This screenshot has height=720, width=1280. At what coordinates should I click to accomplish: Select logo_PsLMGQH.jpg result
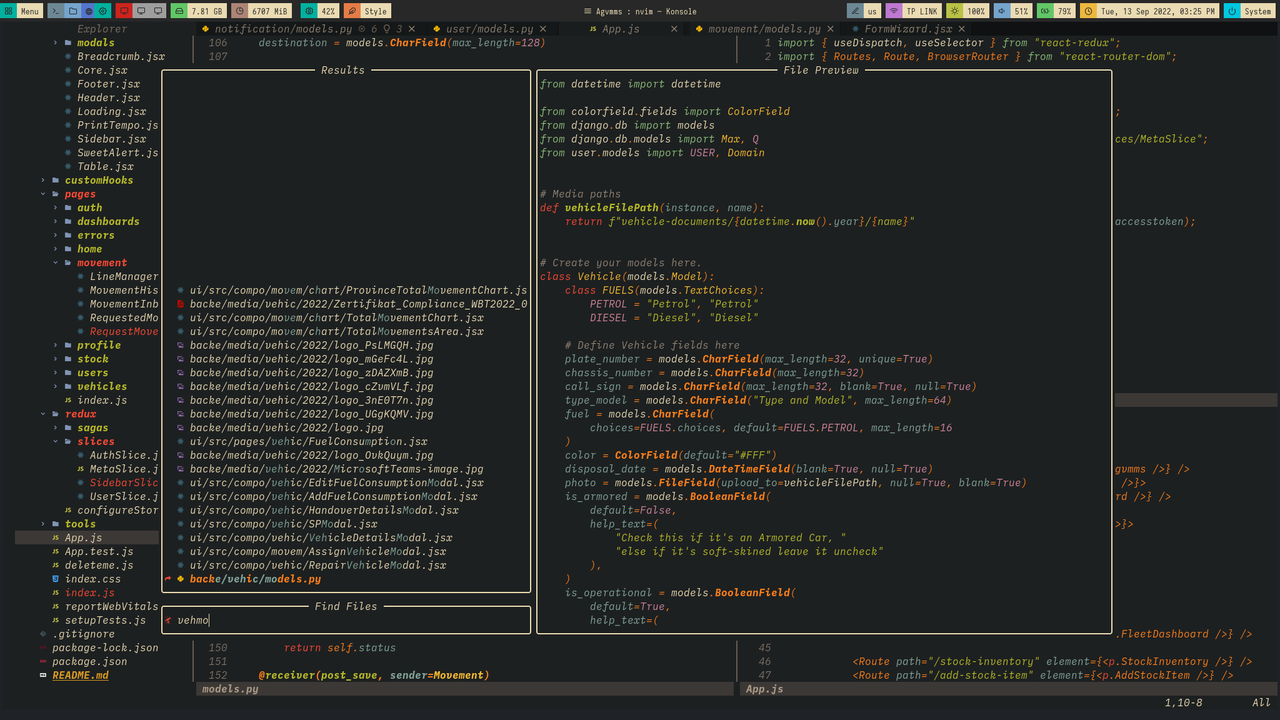311,345
